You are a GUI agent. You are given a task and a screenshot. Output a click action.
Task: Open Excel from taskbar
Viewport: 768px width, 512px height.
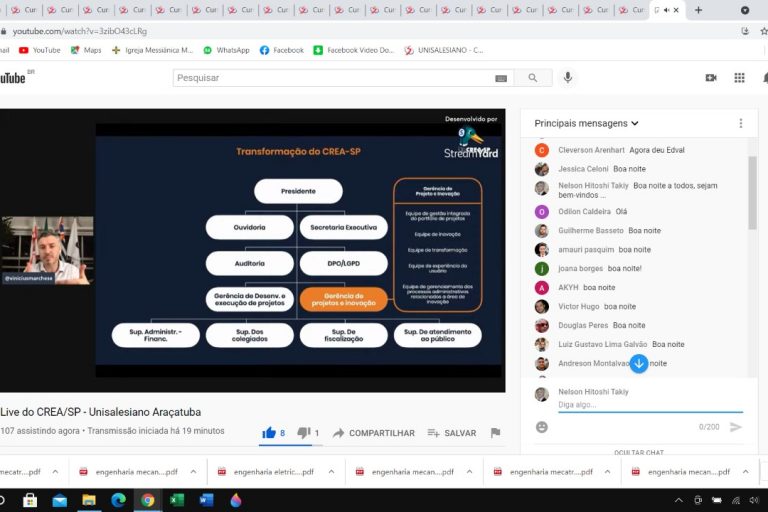click(177, 500)
